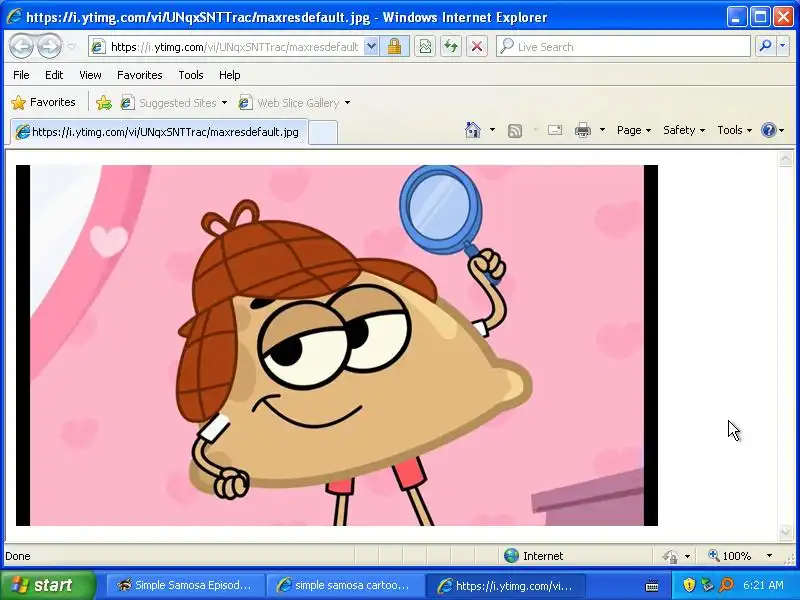This screenshot has height=600, width=800.
Task: Go forward with the Forward arrow button
Action: tap(49, 46)
